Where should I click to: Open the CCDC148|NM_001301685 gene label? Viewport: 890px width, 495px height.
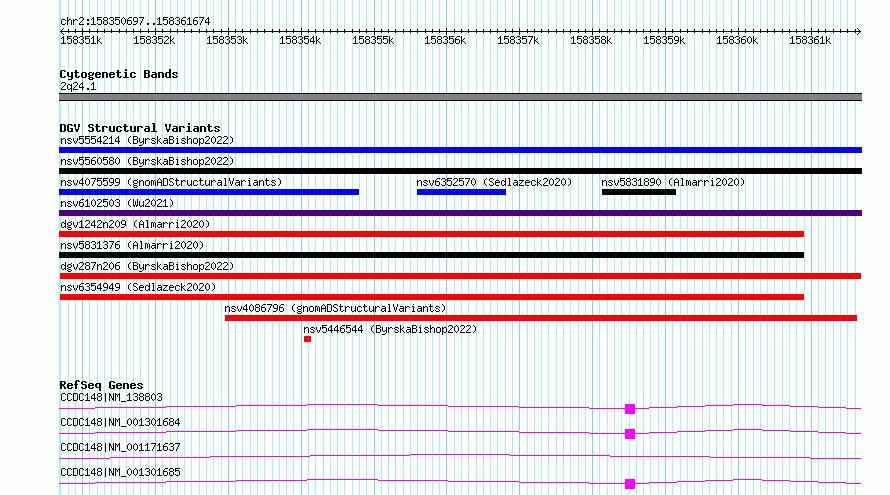(120, 472)
